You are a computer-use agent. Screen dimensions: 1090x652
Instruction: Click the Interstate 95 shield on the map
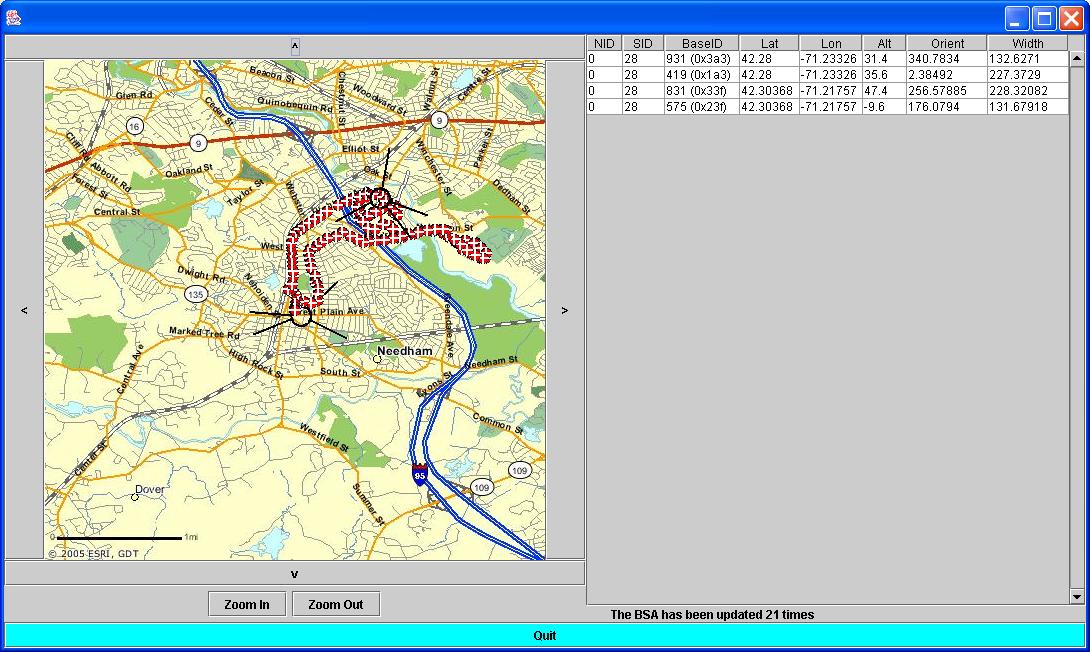(420, 474)
